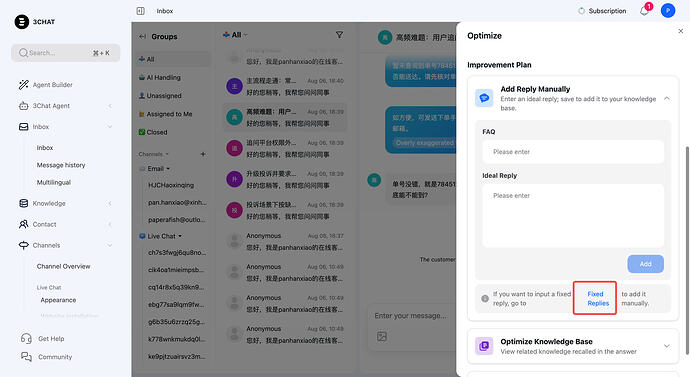This screenshot has width=690, height=377.
Task: Click the Subscription status icon
Action: pos(581,11)
